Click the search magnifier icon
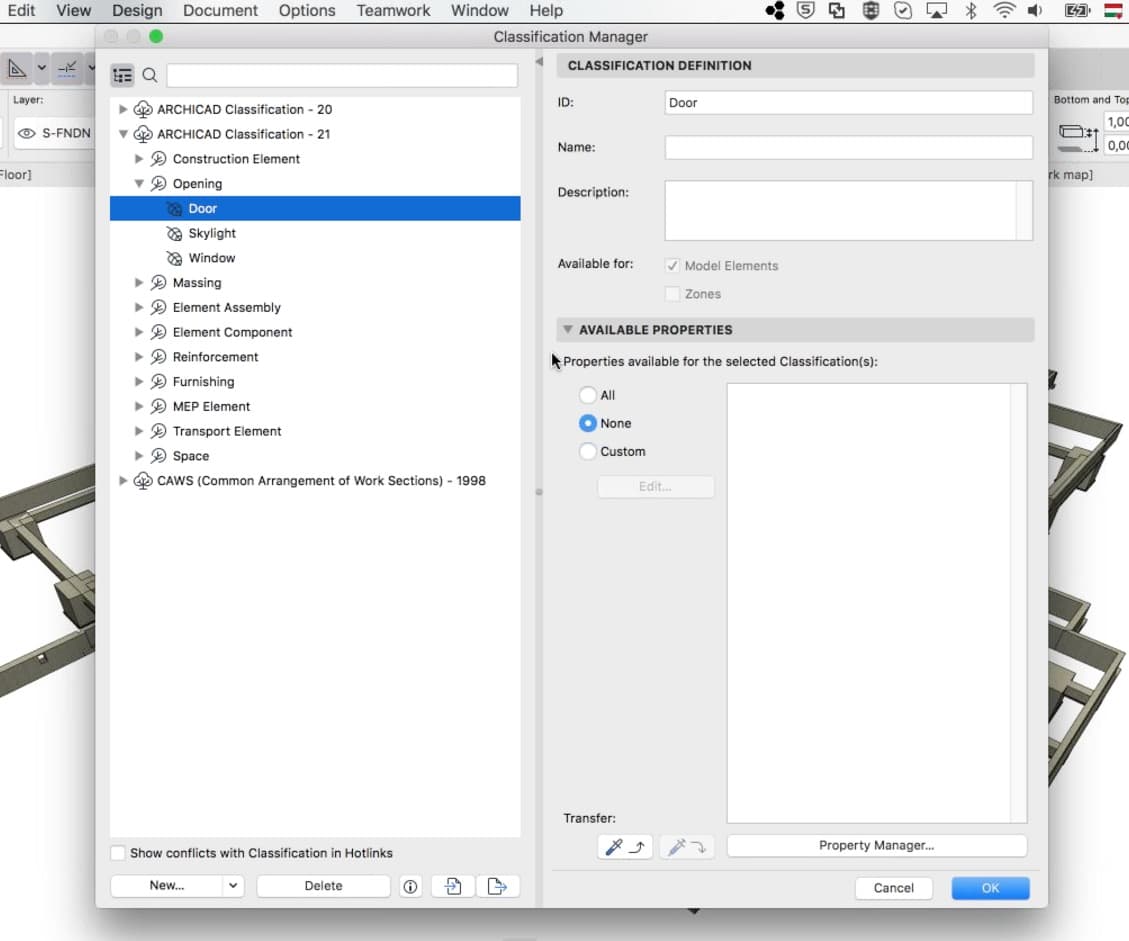Screen dimensions: 1129x941 (150, 75)
